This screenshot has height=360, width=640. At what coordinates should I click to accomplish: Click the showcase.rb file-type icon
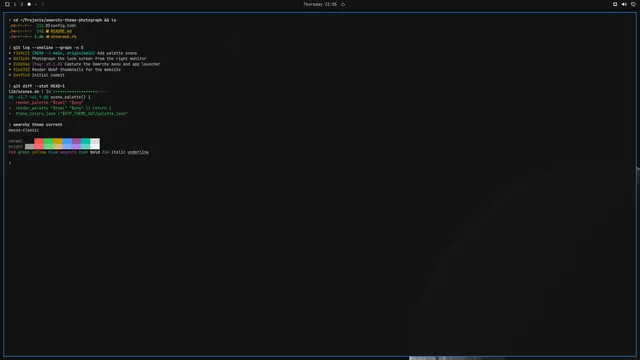(x=47, y=36)
